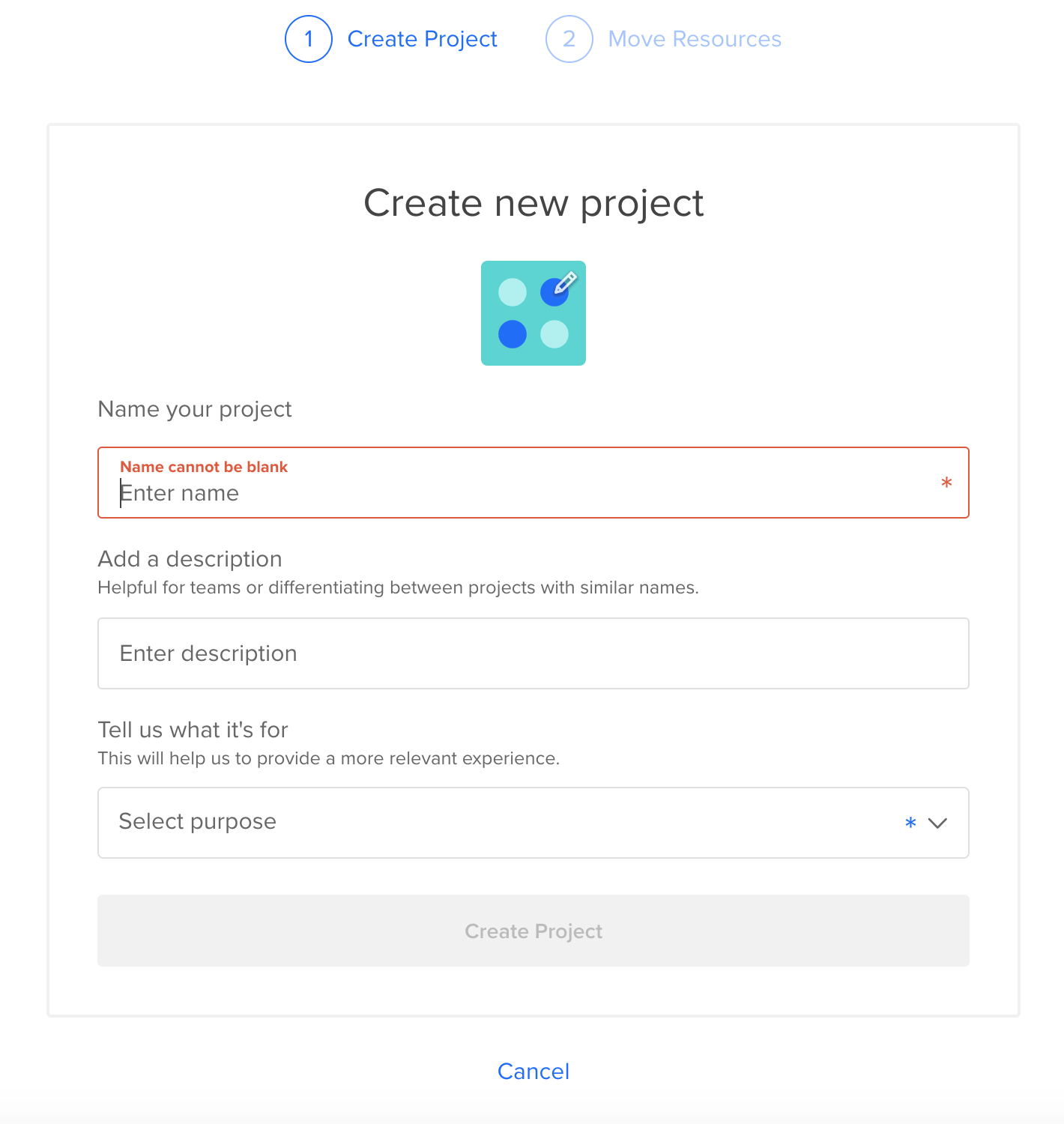The width and height of the screenshot is (1064, 1124).
Task: Click the step 1 circle indicator
Action: 309,39
